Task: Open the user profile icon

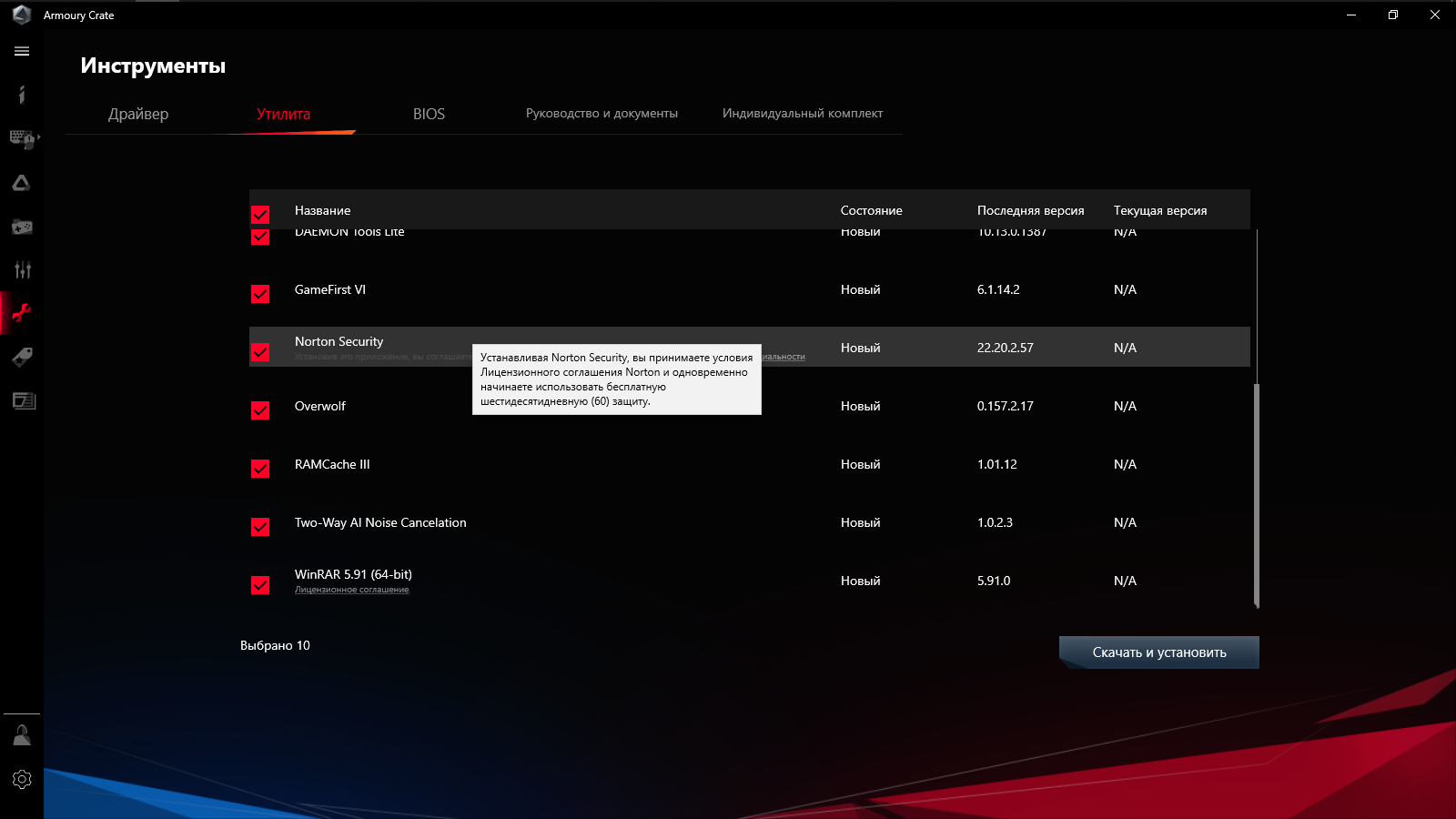Action: (21, 735)
